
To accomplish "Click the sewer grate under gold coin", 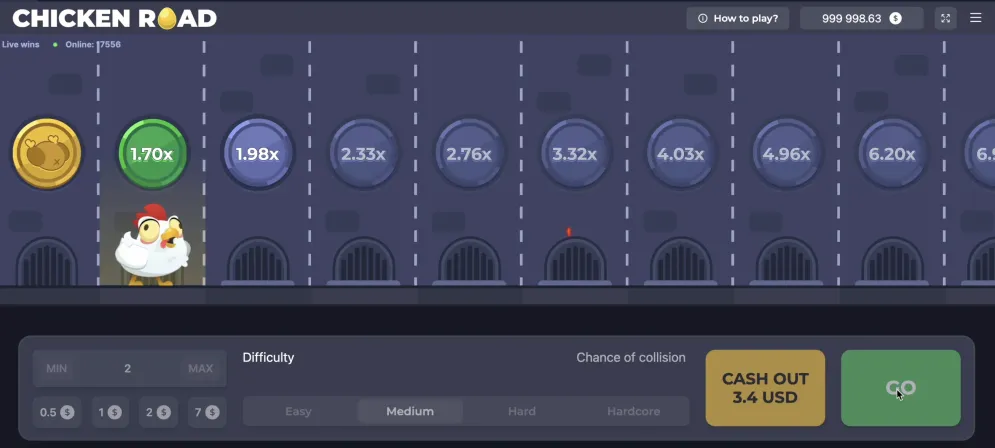I will tap(47, 261).
